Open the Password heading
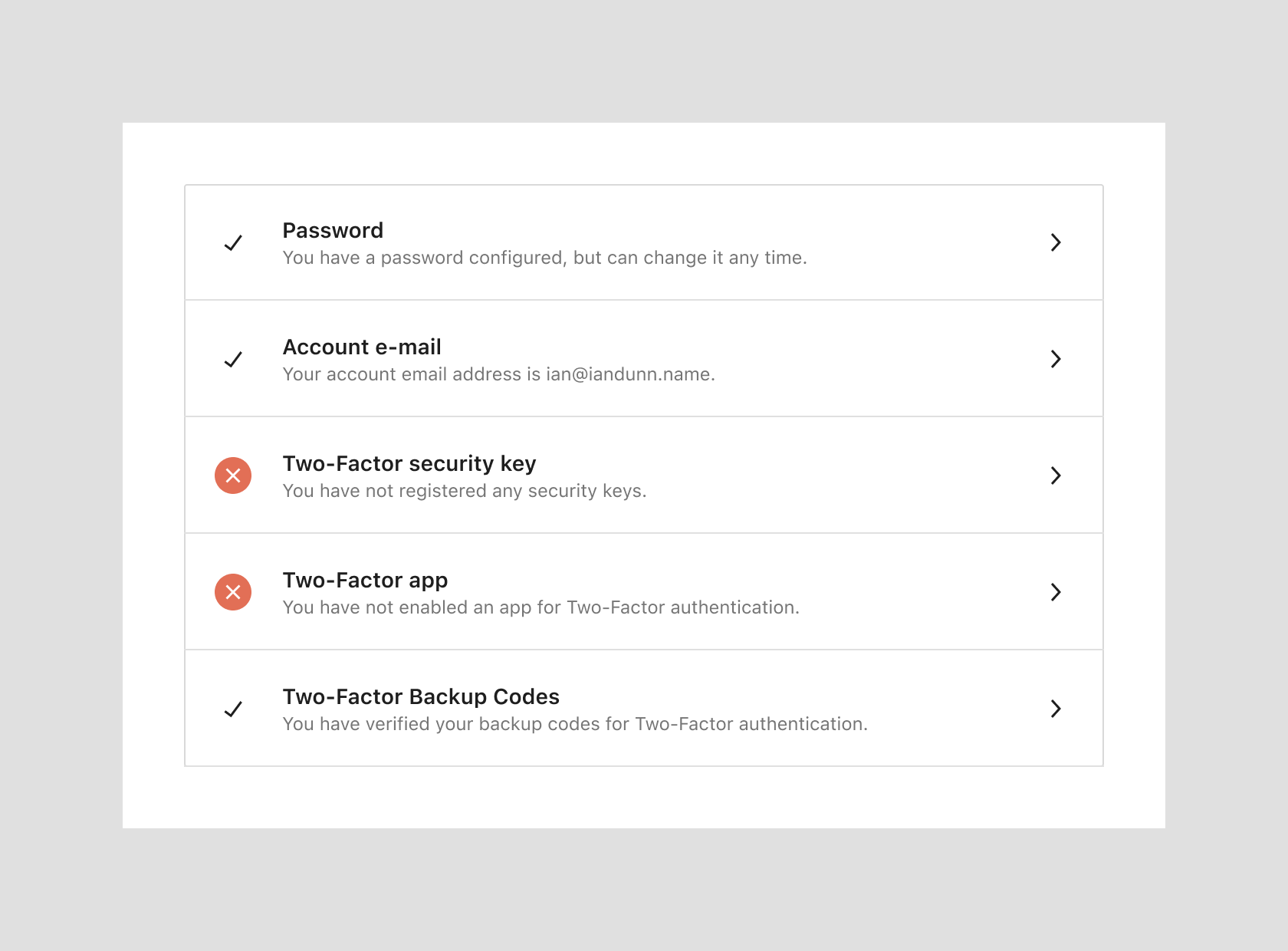This screenshot has width=1288, height=951. (x=333, y=230)
